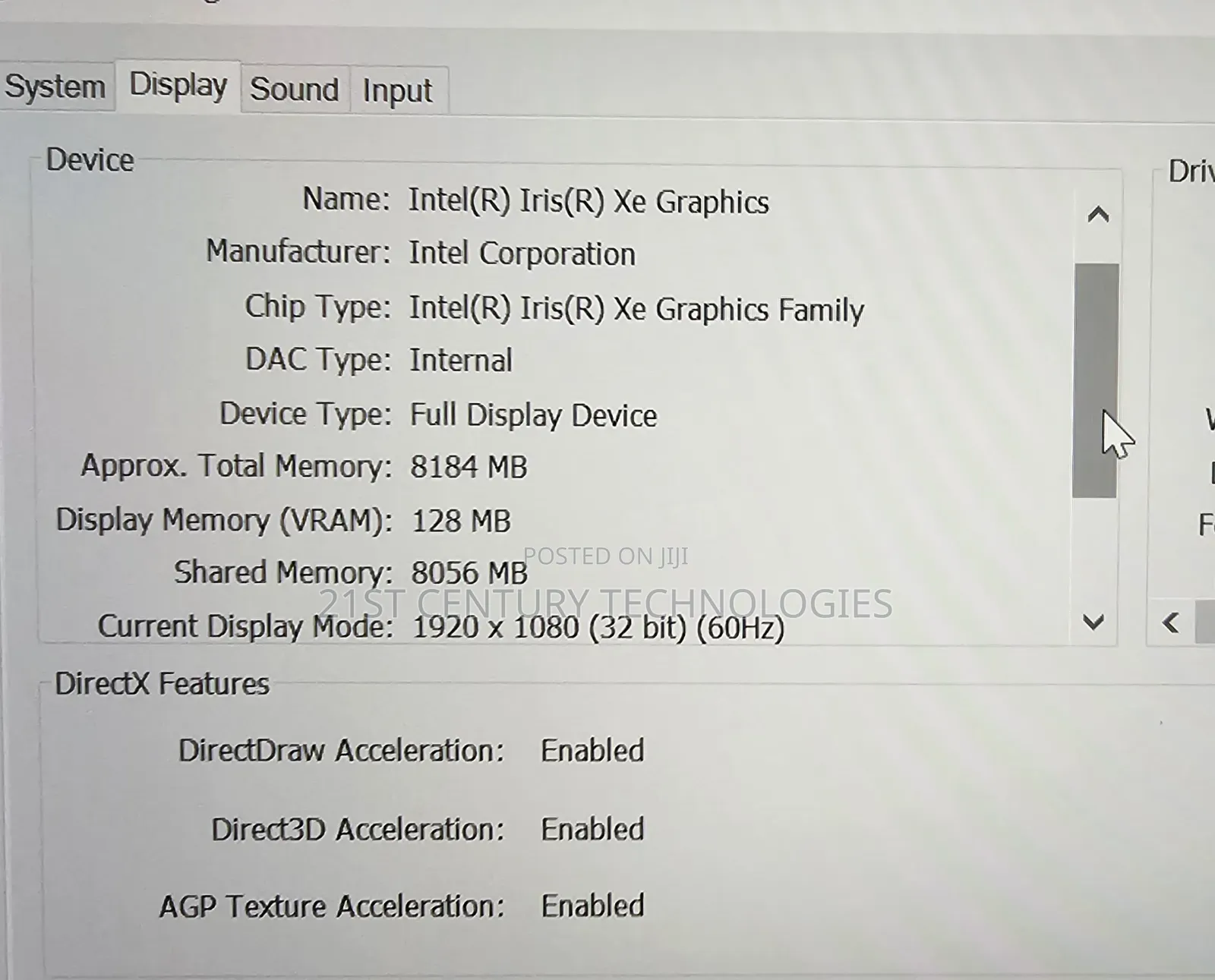Select the display mode 1920 x 1080 value
1215x980 pixels.
(x=598, y=628)
